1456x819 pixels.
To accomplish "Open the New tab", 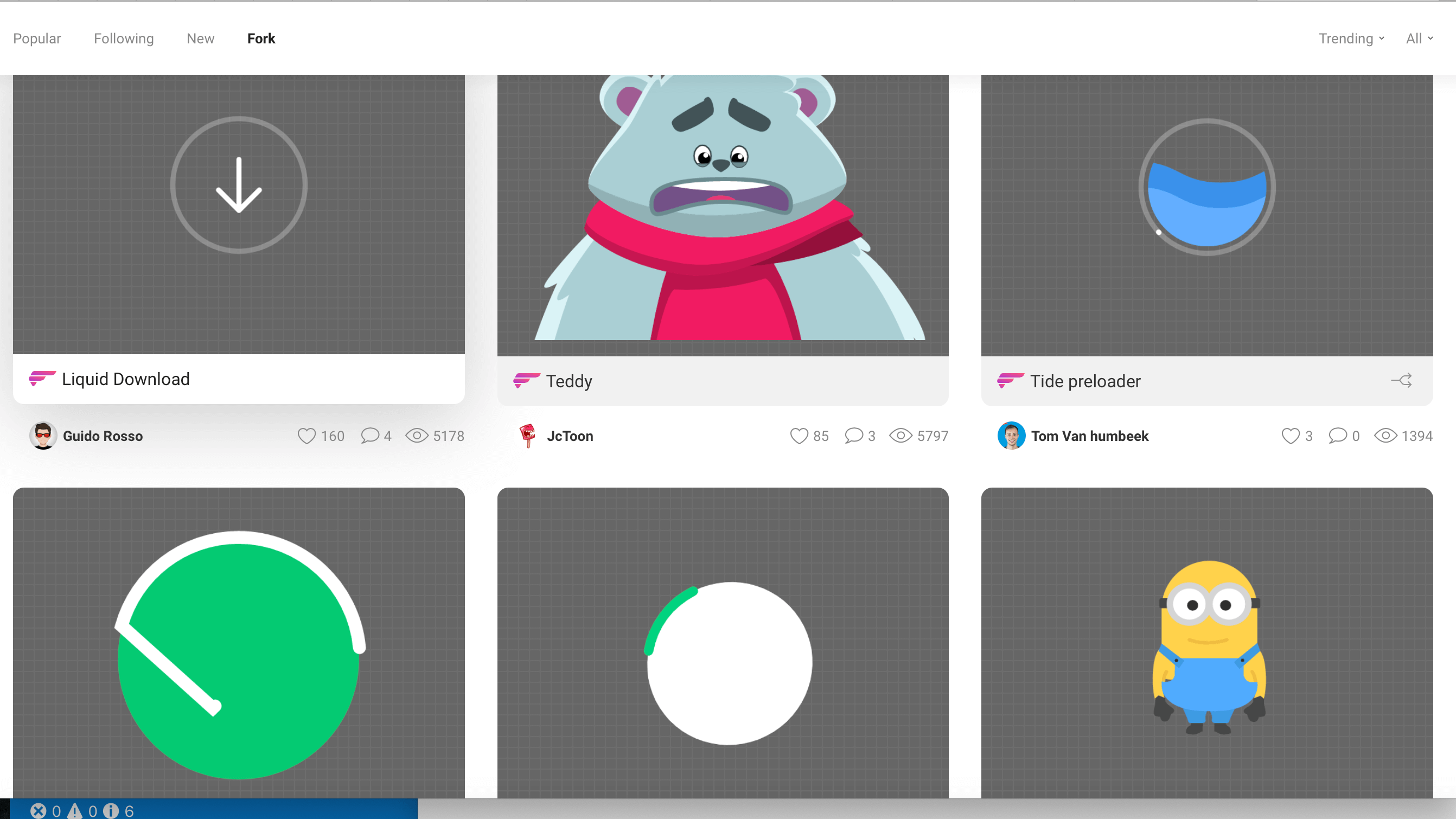I will pos(201,39).
